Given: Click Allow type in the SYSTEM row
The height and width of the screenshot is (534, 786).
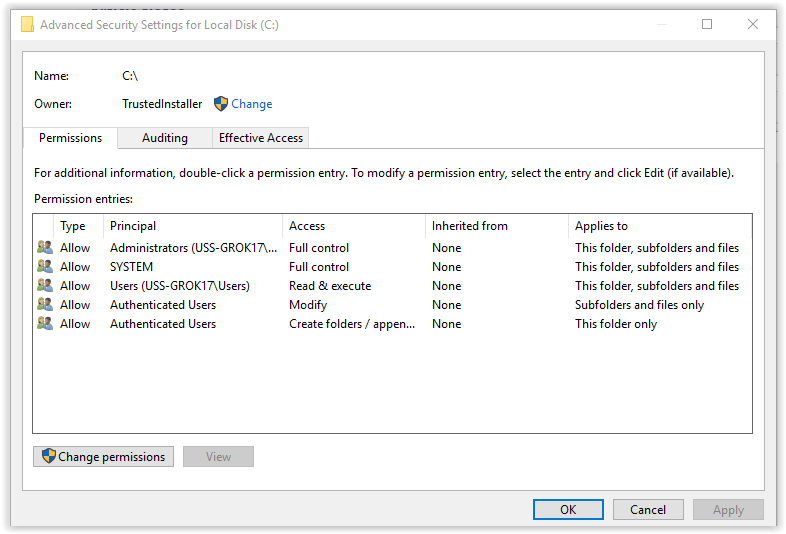Looking at the screenshot, I should pyautogui.click(x=75, y=267).
